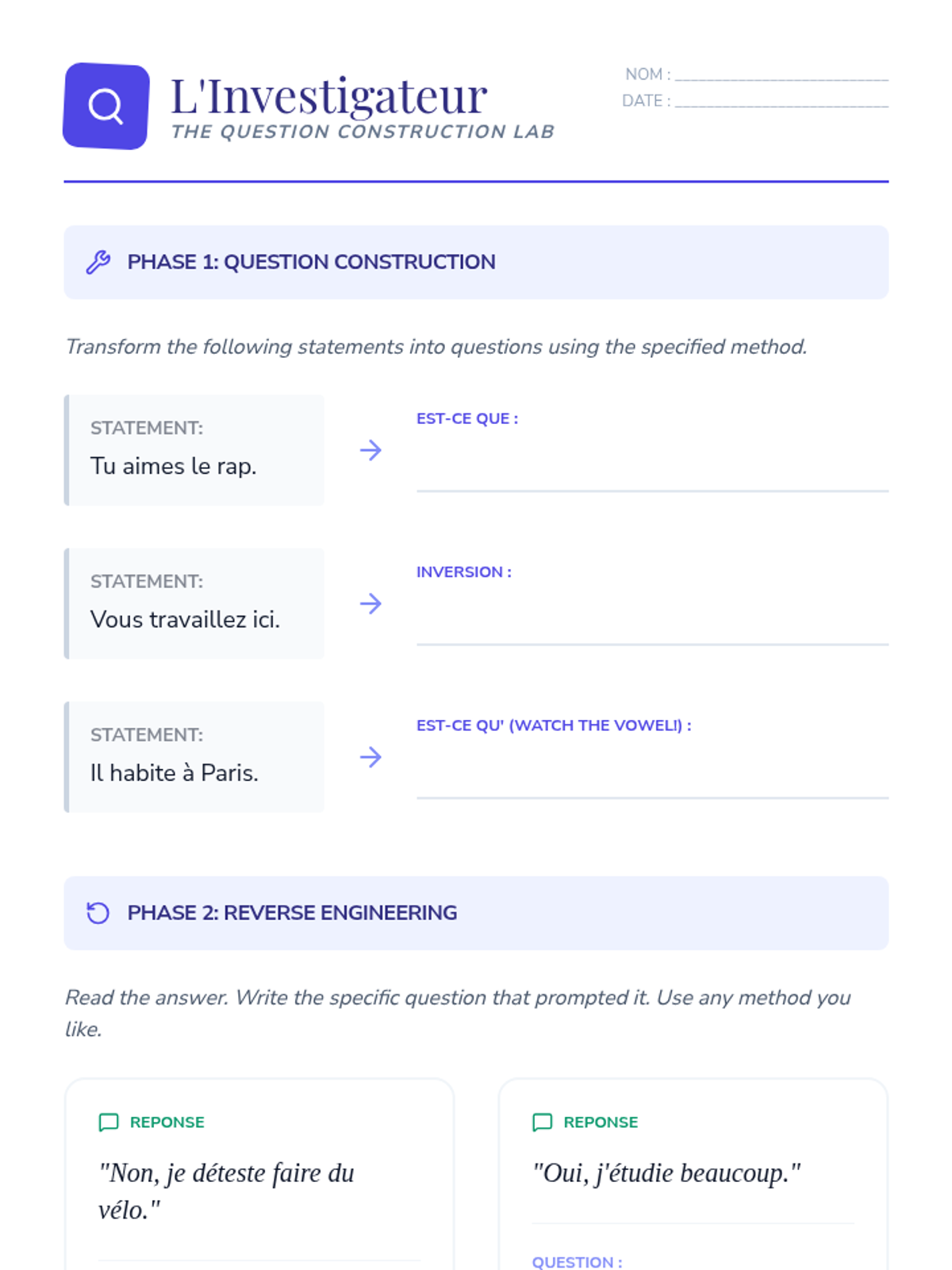Click the "Tu aimes le rap." statement card
This screenshot has height=1270, width=952.
pos(194,450)
